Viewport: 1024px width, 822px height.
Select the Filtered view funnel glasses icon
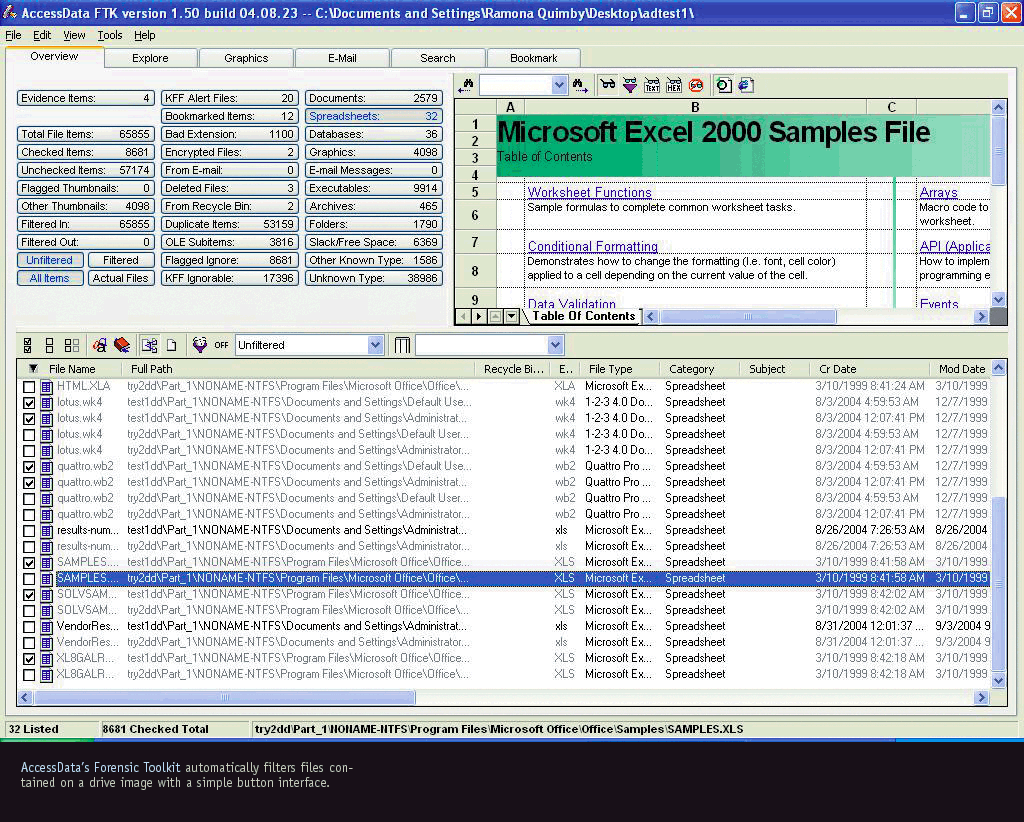(630, 86)
